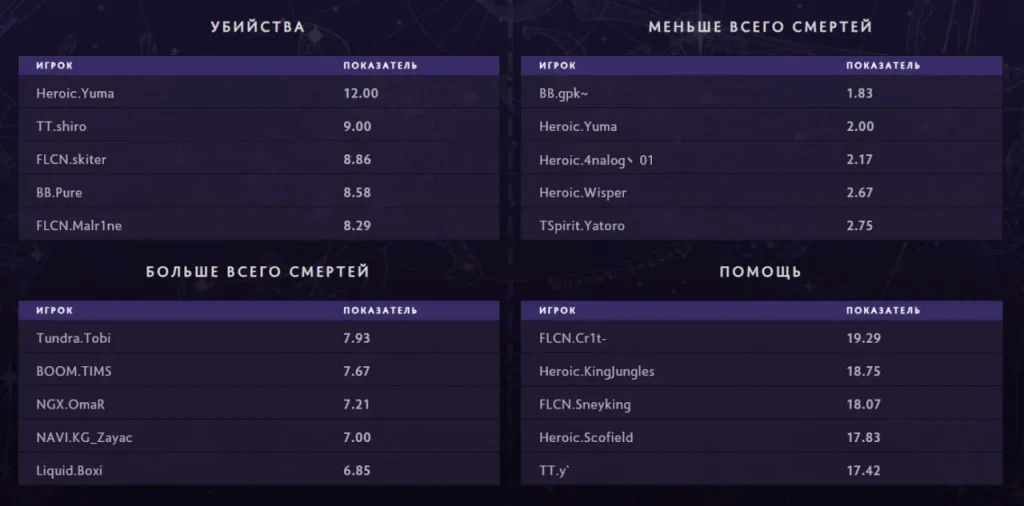Select the FLCN.Malr1ne player row
Viewport: 1024px width, 506px height.
point(259,225)
